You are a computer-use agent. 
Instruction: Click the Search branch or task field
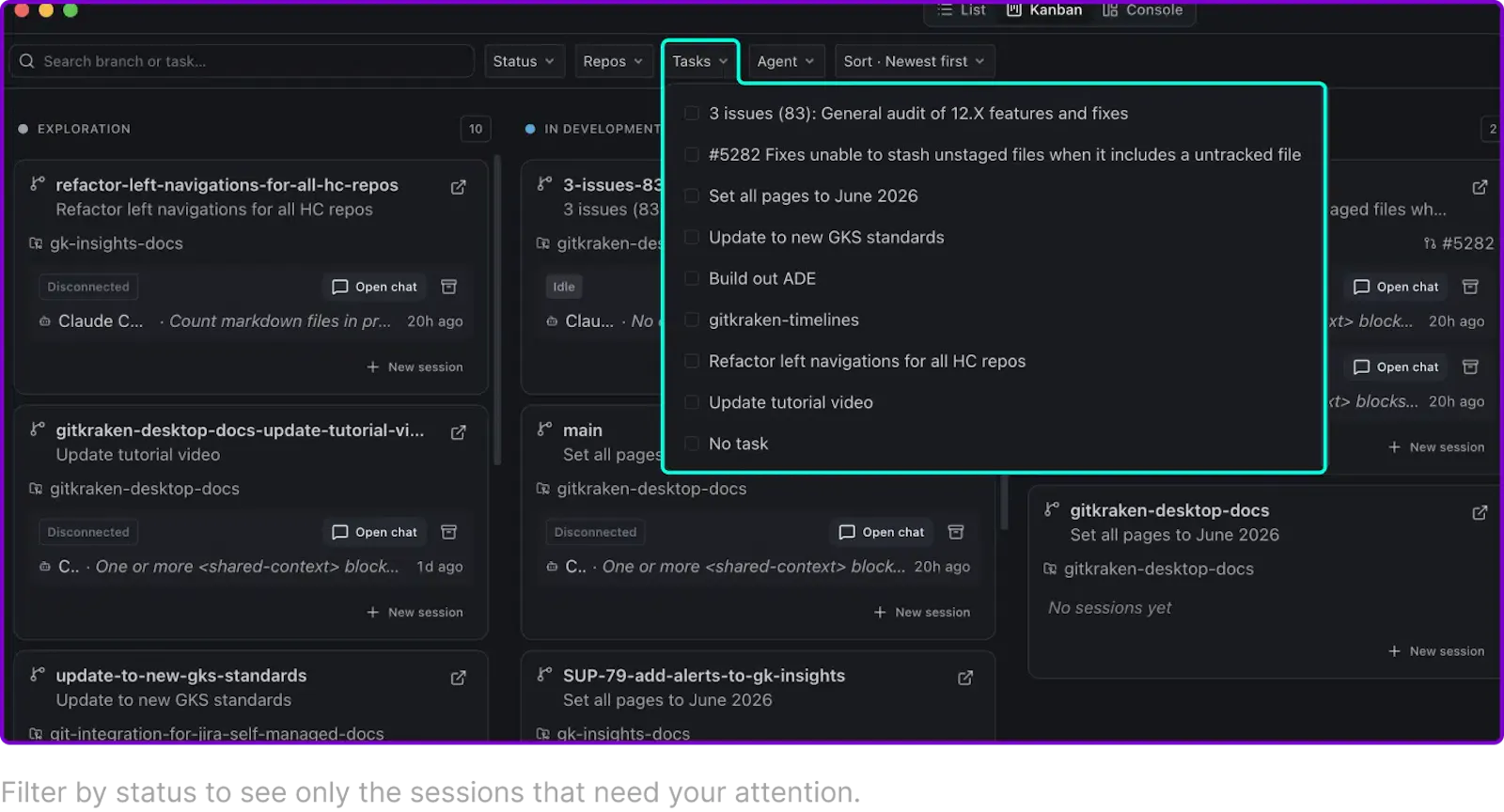[243, 61]
